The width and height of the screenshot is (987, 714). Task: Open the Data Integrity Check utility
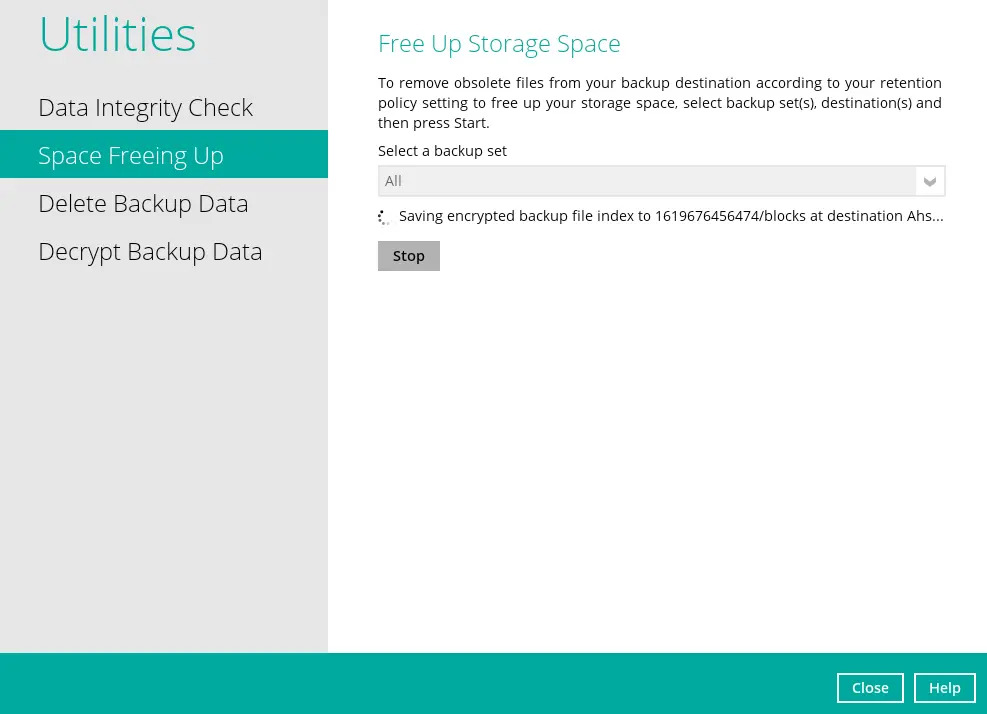tap(145, 107)
